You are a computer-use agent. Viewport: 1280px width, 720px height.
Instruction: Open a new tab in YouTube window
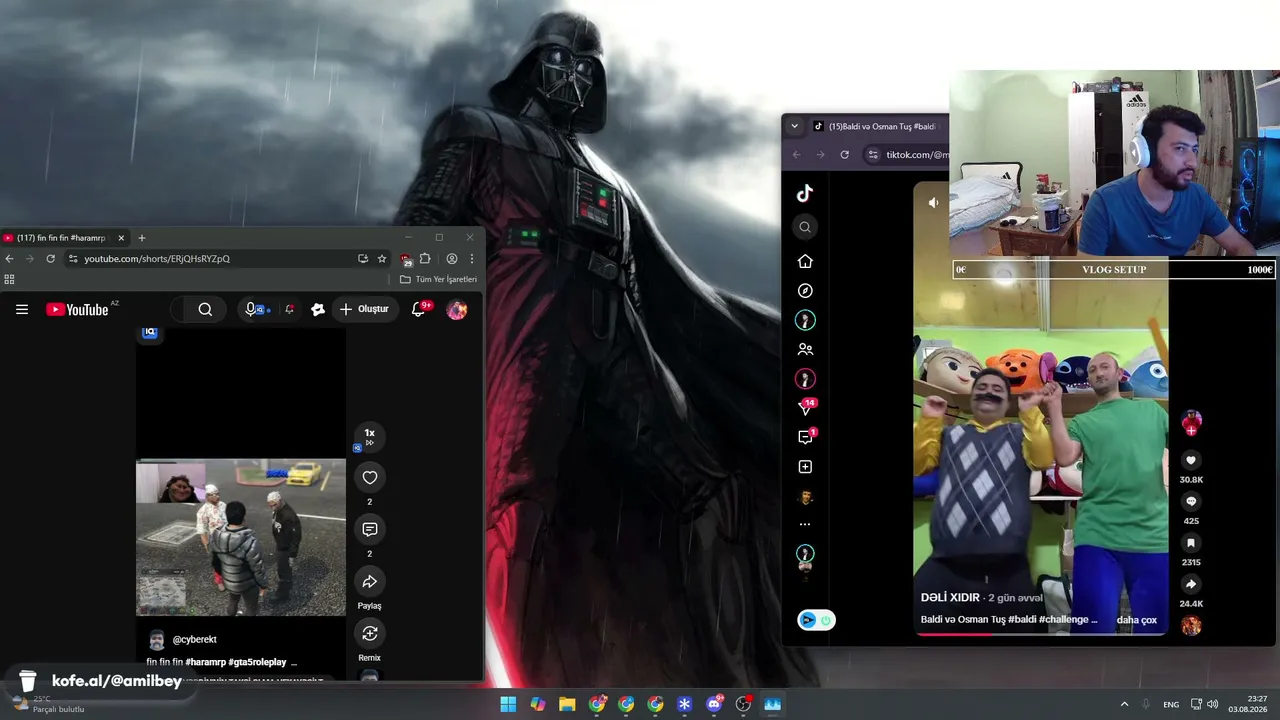click(142, 238)
